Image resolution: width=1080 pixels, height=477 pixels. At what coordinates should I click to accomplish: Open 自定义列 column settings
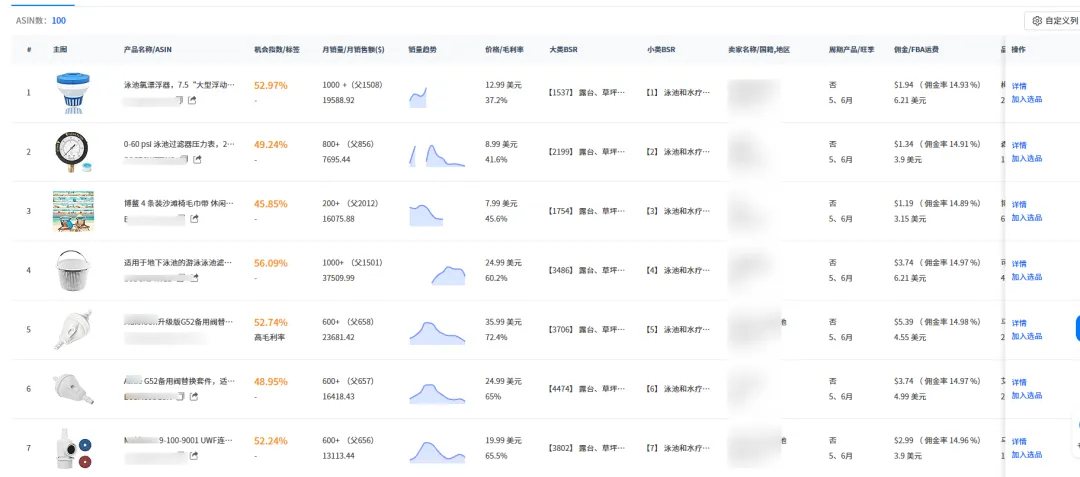pos(1054,21)
